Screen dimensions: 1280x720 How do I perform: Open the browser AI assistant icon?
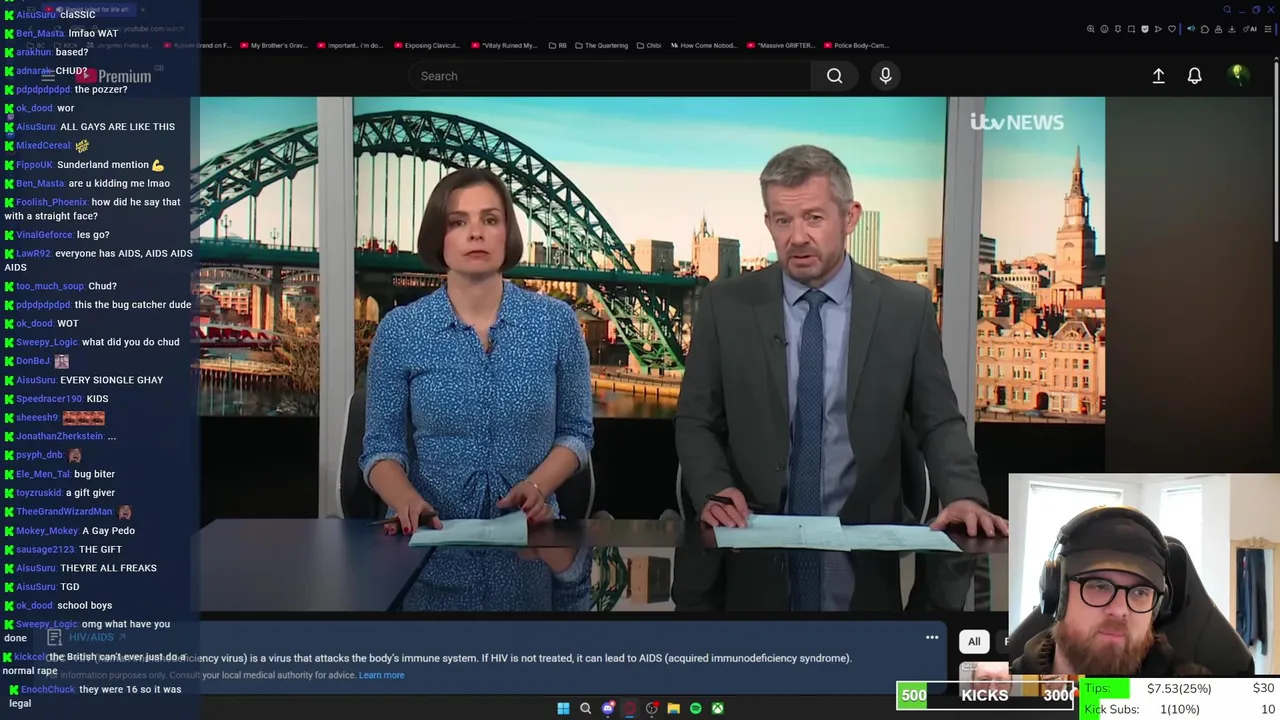(x=1250, y=29)
